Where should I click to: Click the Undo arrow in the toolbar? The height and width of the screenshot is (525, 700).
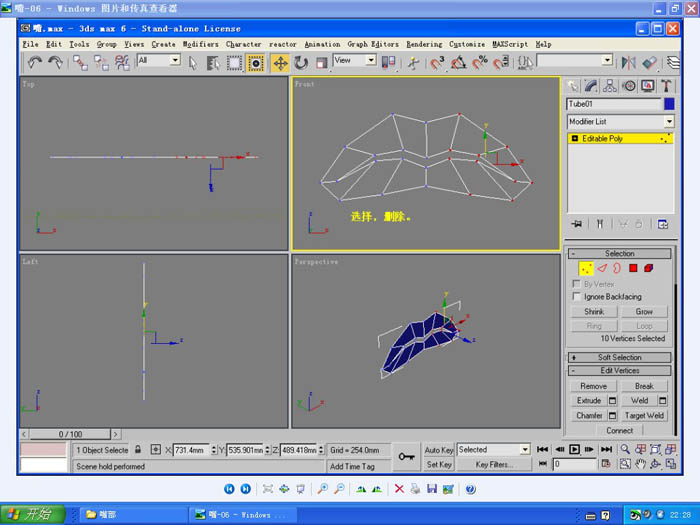(x=35, y=62)
